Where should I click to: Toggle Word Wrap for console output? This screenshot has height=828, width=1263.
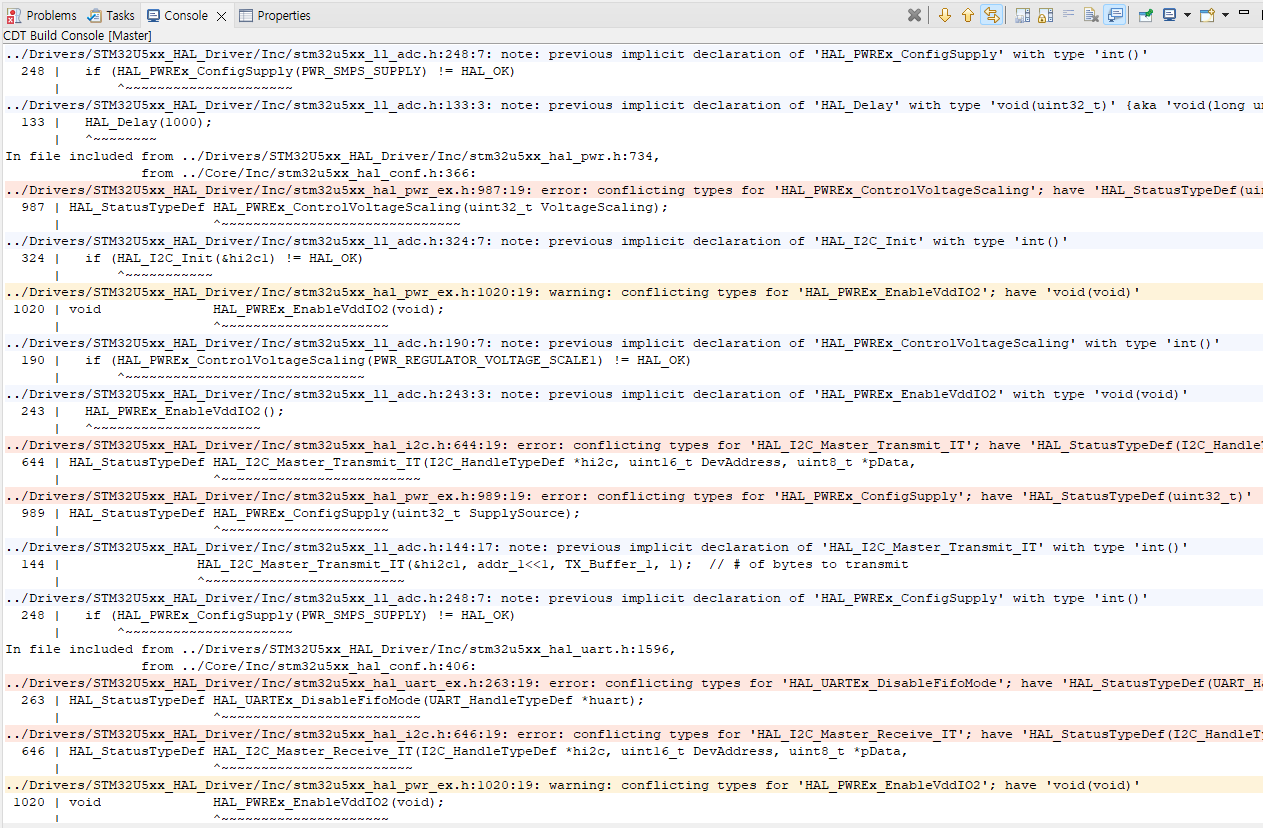click(x=1068, y=15)
